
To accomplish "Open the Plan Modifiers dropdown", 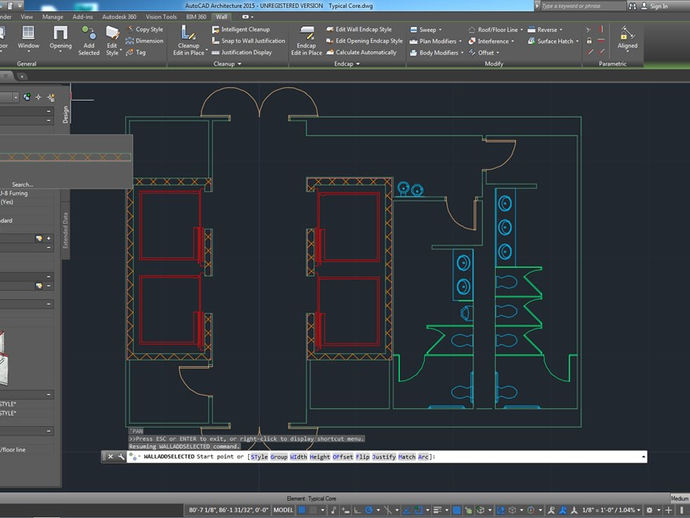I will [x=436, y=41].
